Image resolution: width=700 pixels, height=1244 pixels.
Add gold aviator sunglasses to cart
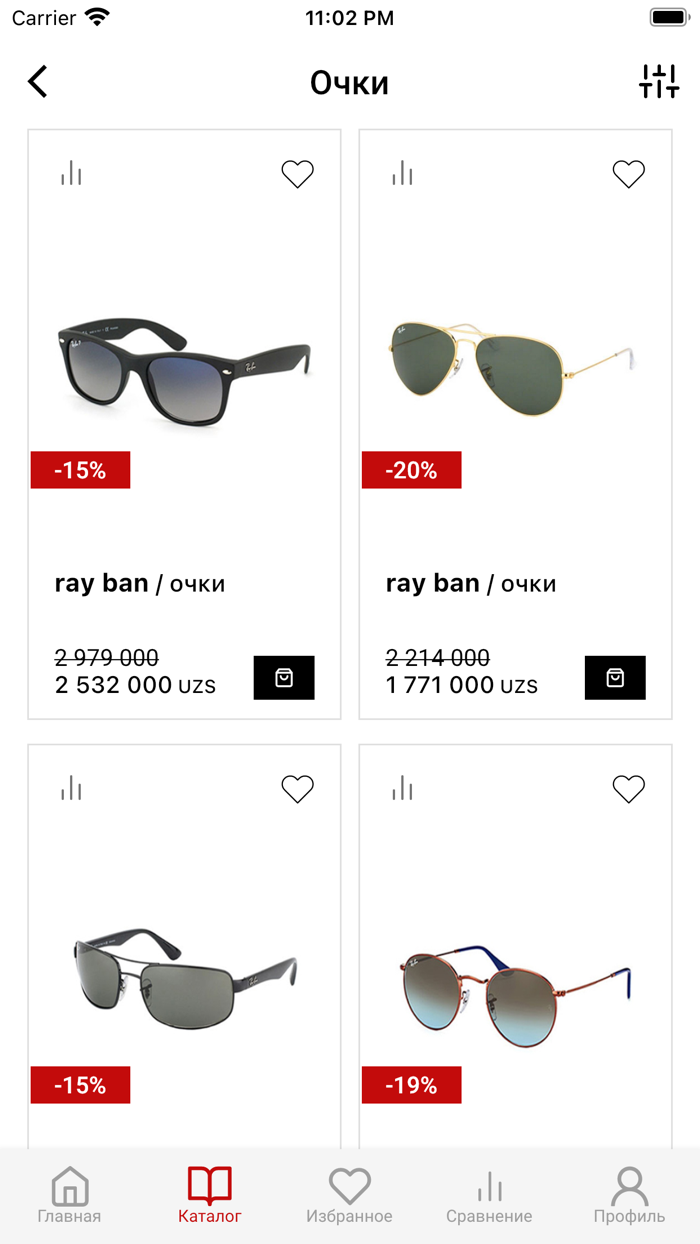click(615, 678)
